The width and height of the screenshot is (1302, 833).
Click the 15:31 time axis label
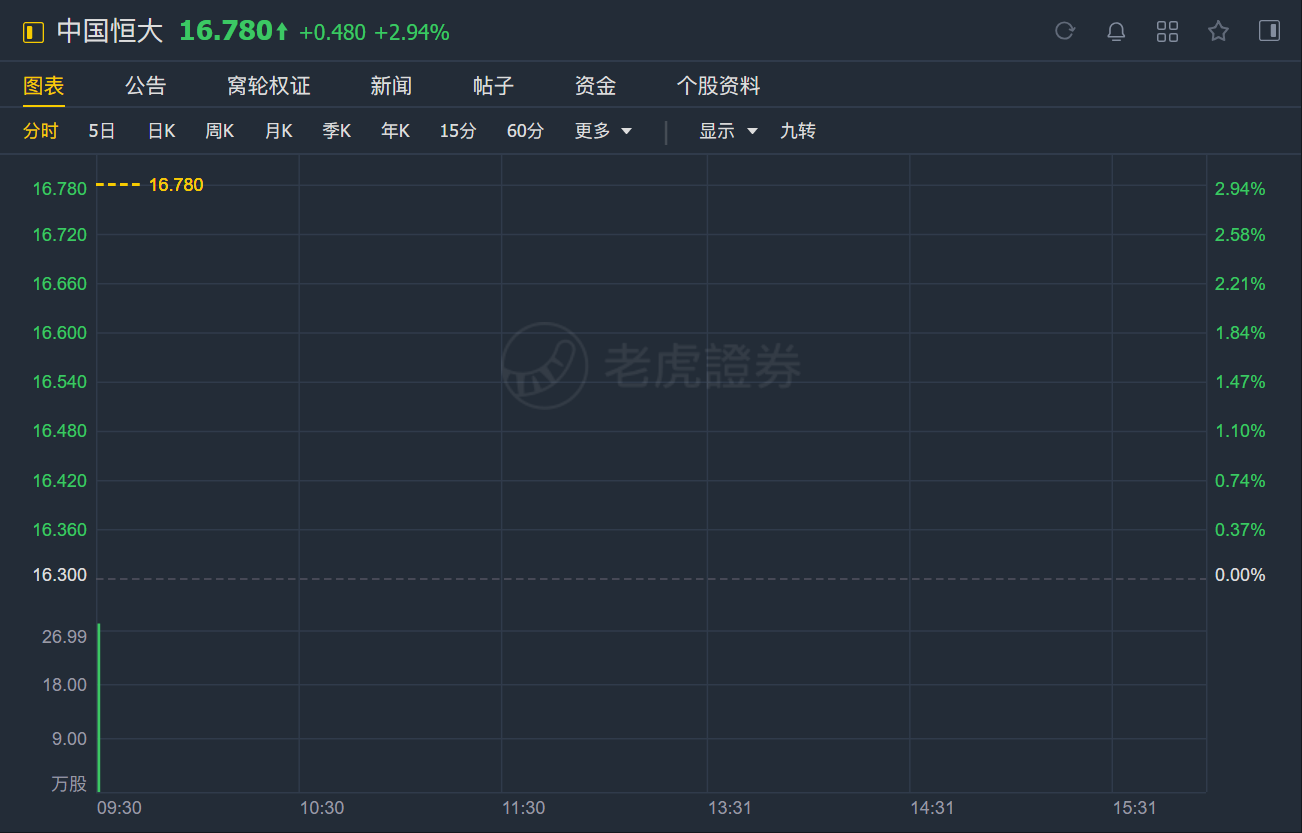1134,808
